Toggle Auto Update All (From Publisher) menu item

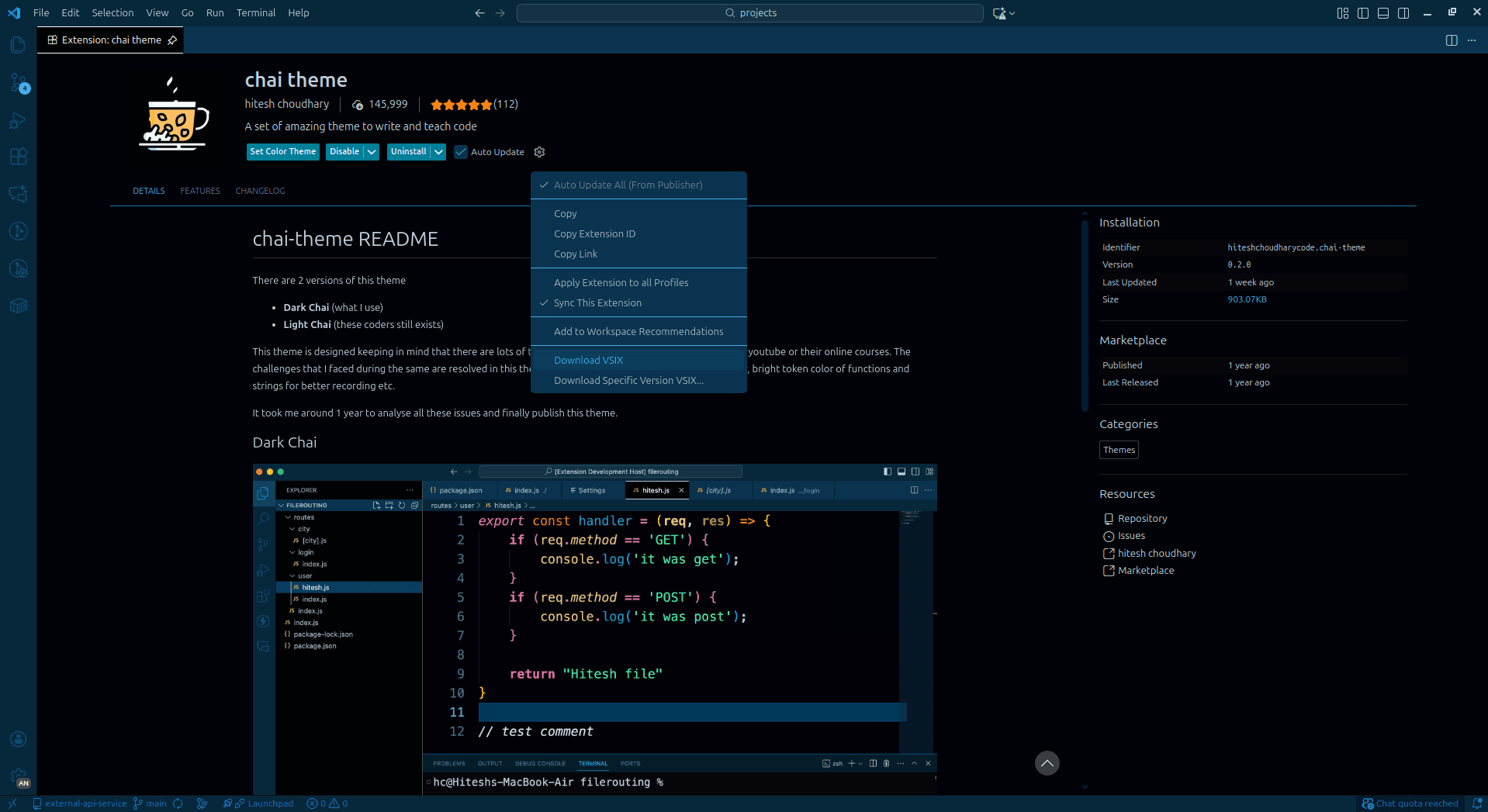pos(638,185)
